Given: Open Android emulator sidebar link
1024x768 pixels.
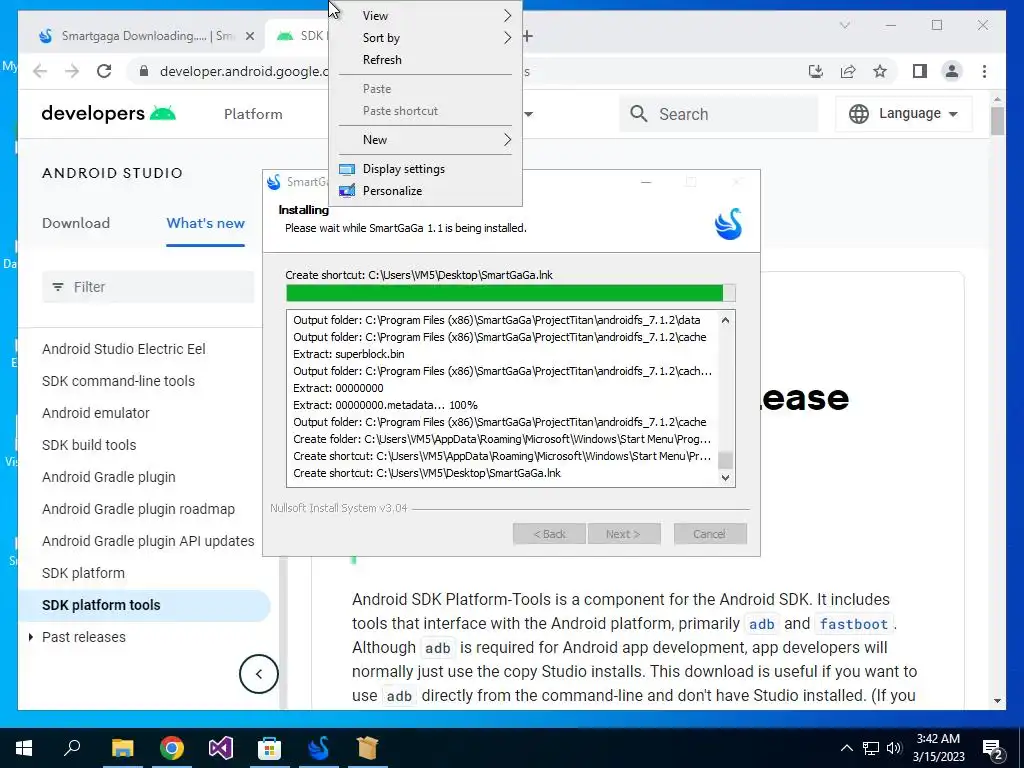Looking at the screenshot, I should pos(96,413).
